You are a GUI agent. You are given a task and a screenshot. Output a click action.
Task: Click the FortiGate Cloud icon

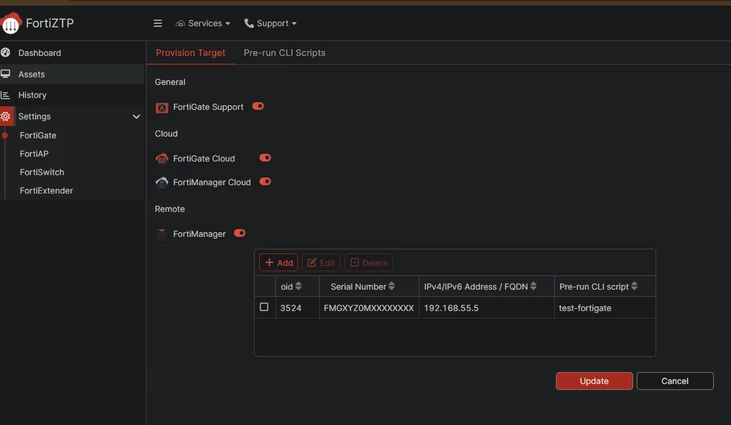(x=162, y=159)
